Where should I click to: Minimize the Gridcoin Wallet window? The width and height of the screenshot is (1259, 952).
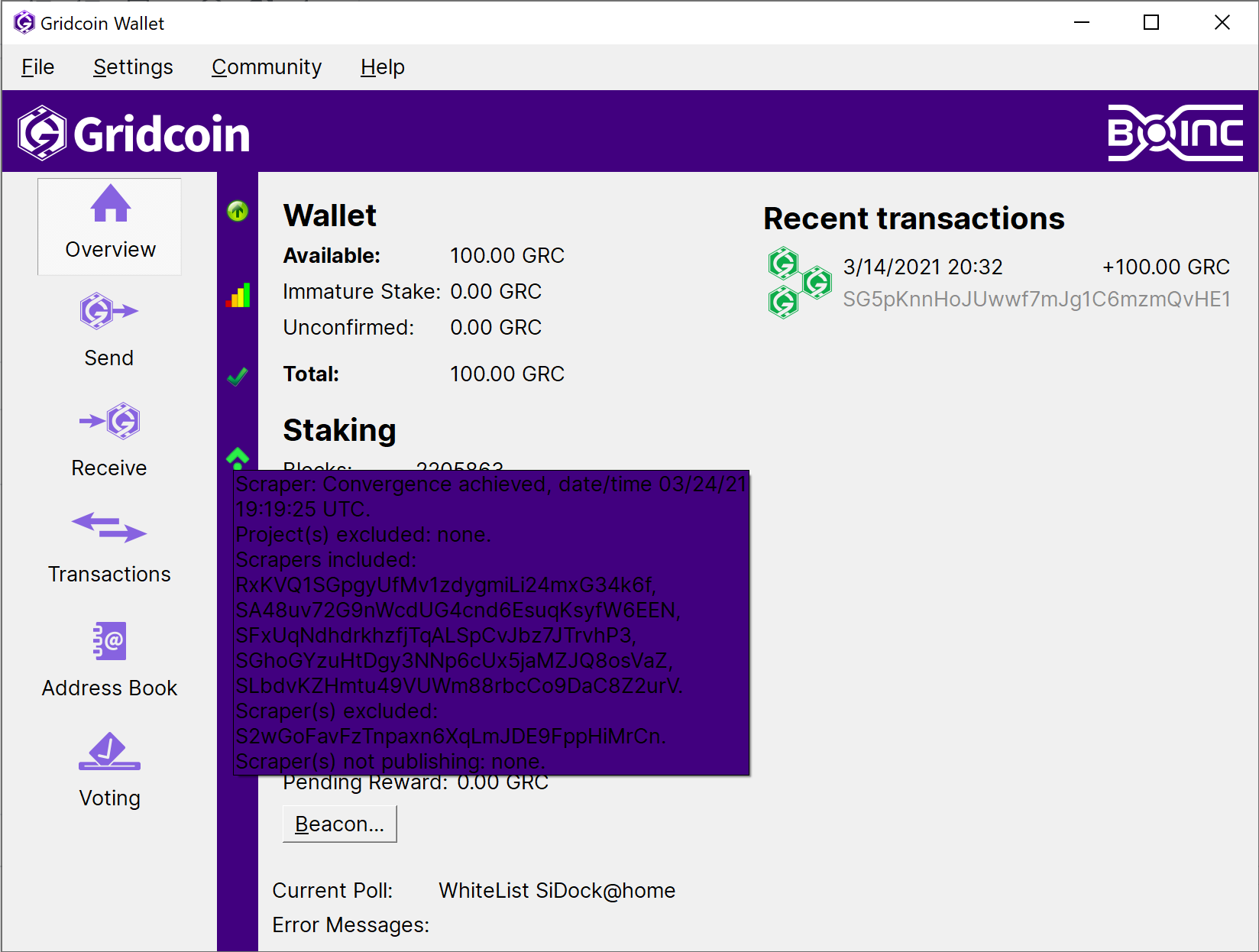click(1081, 23)
